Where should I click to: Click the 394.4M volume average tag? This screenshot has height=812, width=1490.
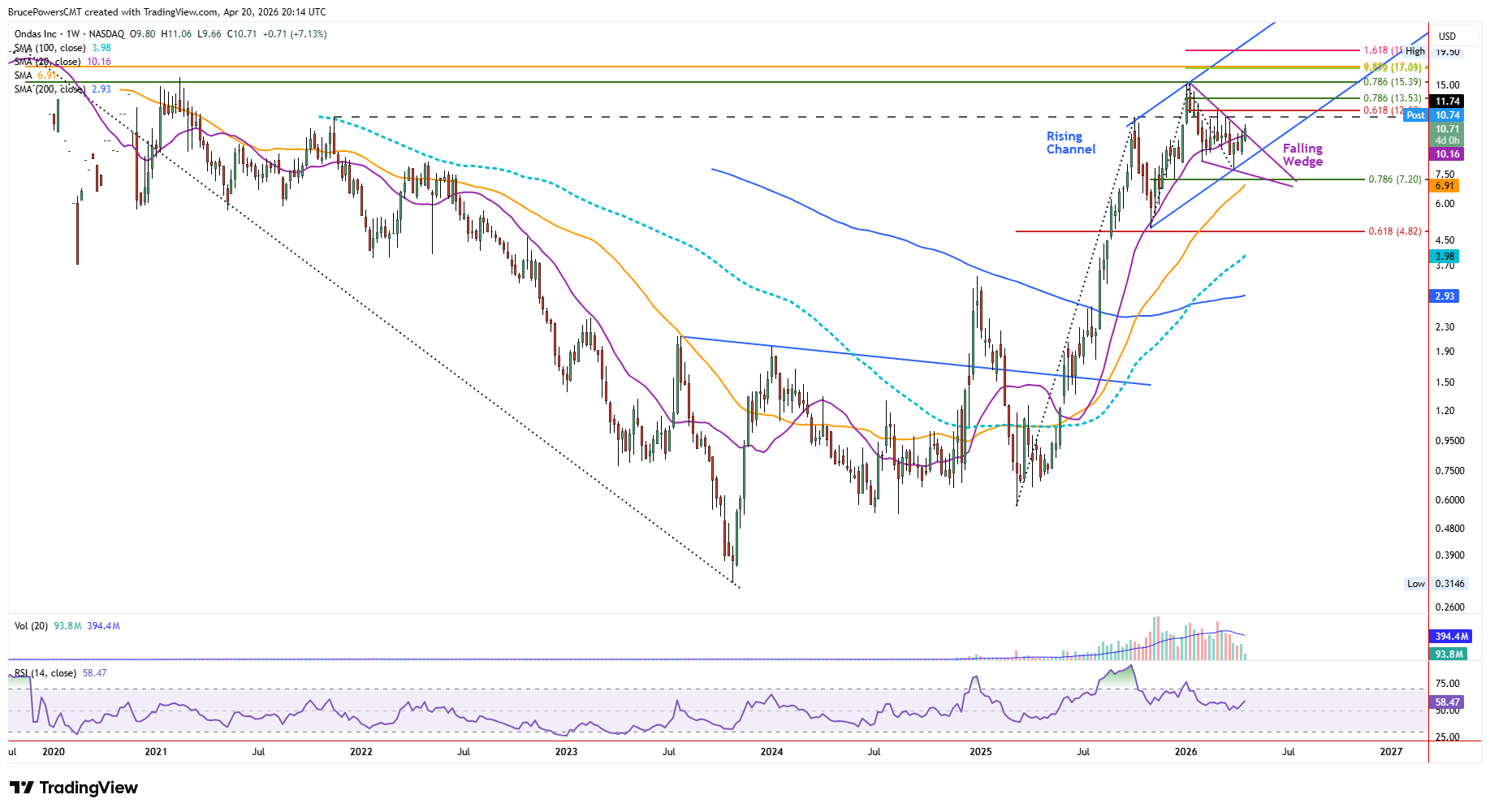pos(1450,637)
